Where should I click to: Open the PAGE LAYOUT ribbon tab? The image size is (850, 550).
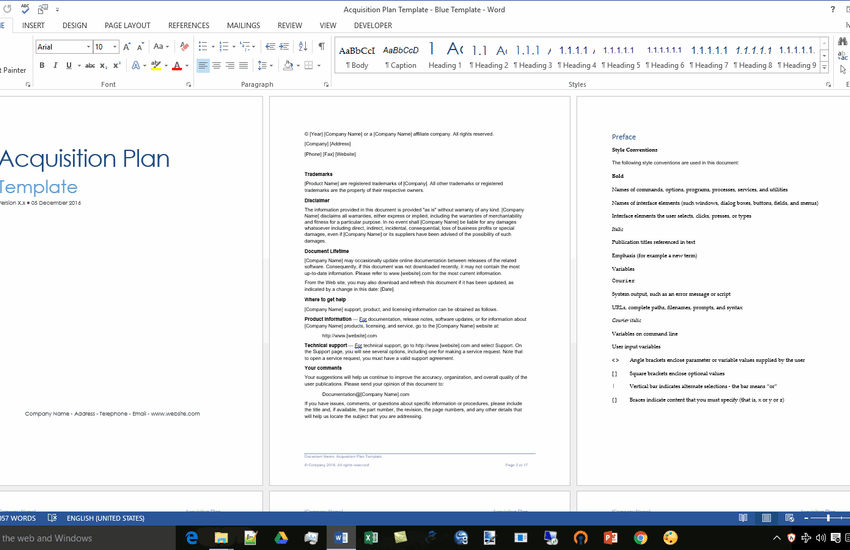[127, 26]
